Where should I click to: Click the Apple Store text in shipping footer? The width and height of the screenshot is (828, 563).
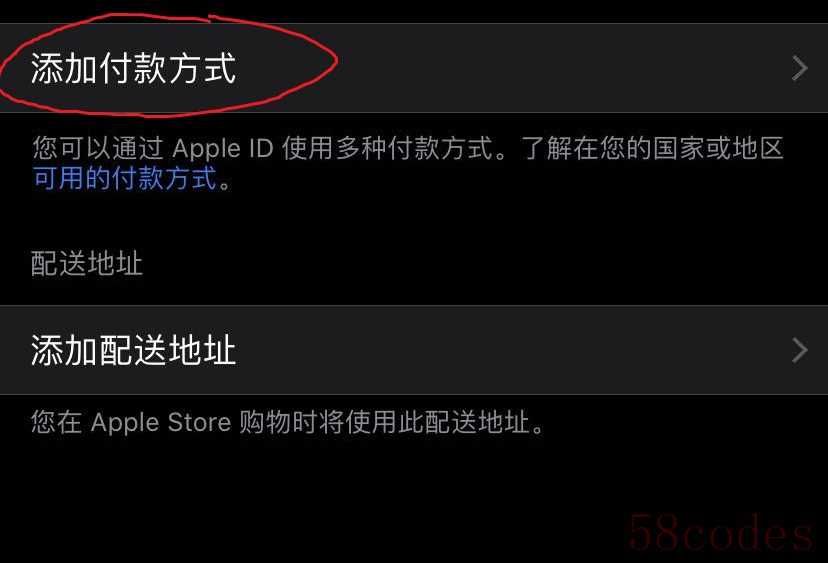pyautogui.click(x=161, y=423)
